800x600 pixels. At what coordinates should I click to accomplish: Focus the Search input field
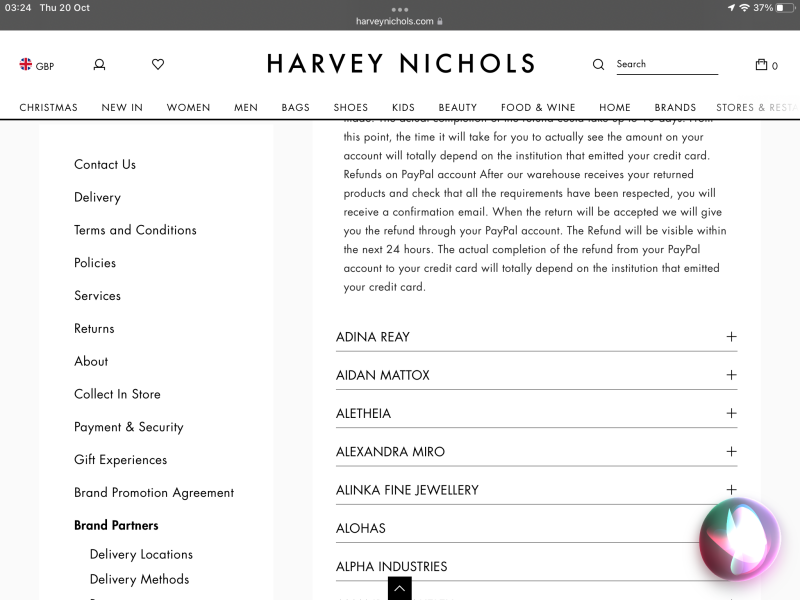(x=667, y=64)
